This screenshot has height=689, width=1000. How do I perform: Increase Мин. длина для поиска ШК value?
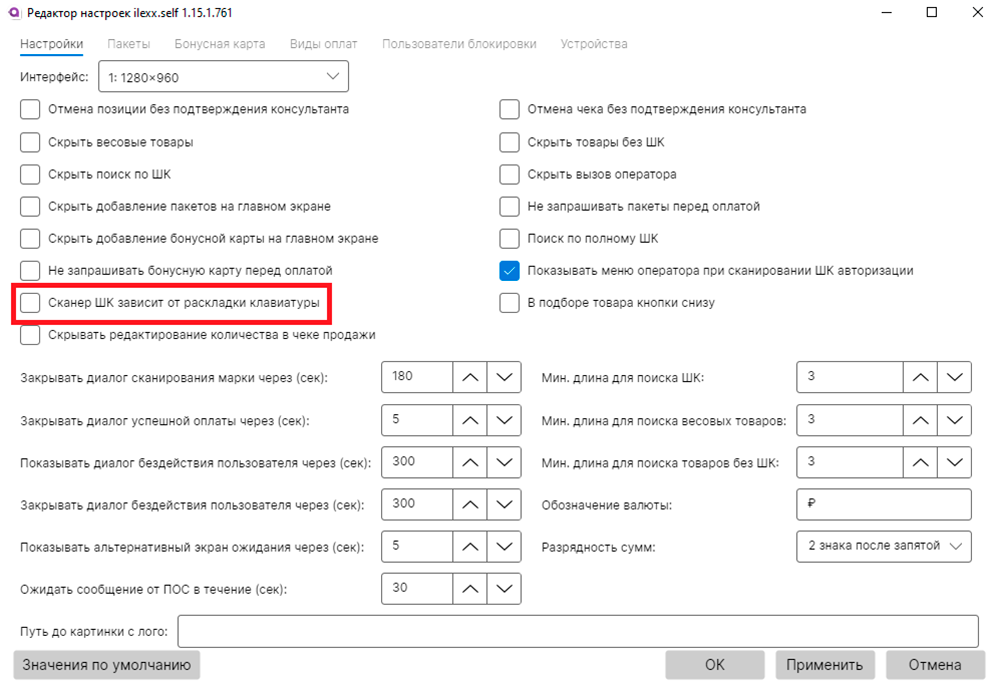click(920, 377)
